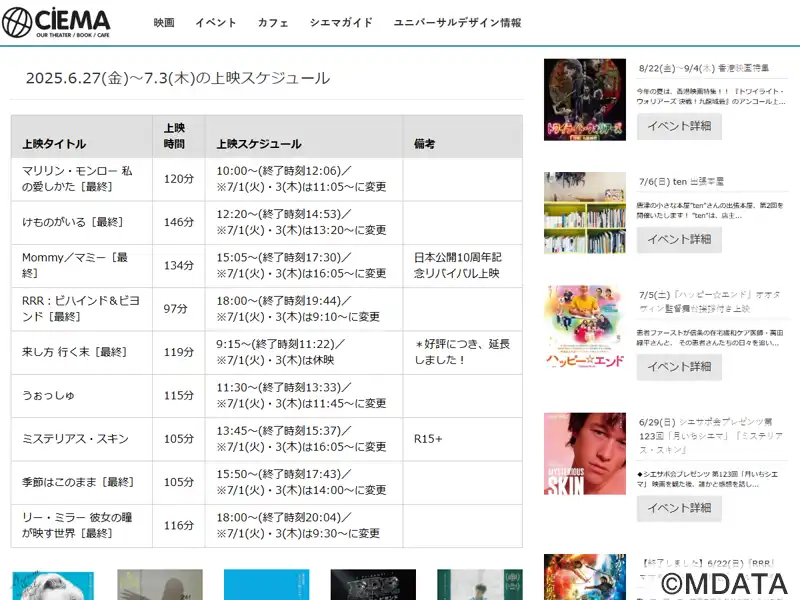Open the 7/5(土) ハッピー☆エンド event title
The image size is (800, 600).
click(709, 302)
